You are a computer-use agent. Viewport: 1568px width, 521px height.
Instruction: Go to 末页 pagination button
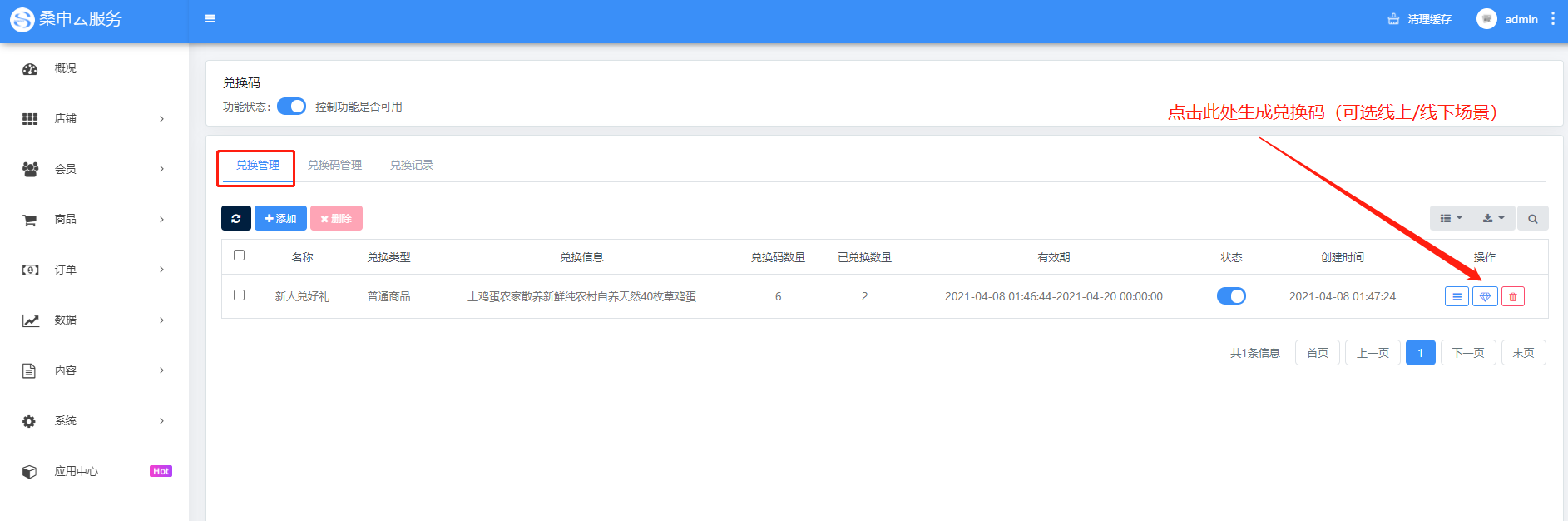click(x=1524, y=353)
